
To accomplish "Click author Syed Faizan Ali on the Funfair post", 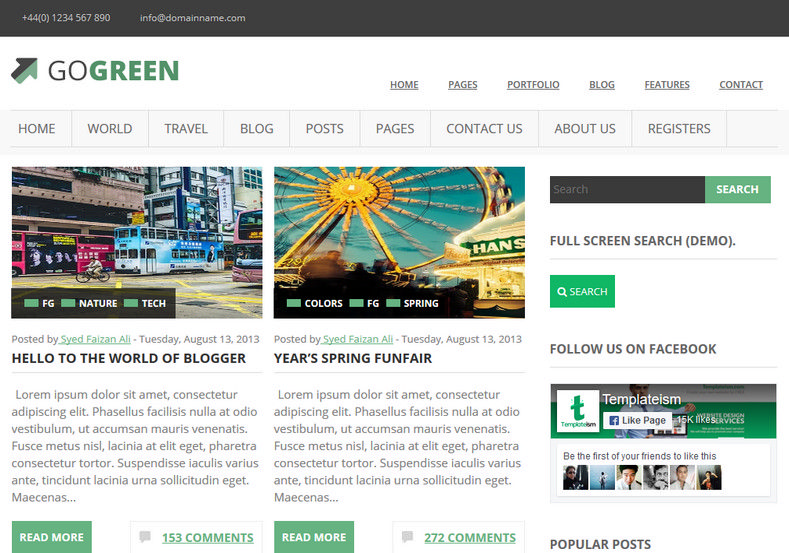I will (357, 339).
